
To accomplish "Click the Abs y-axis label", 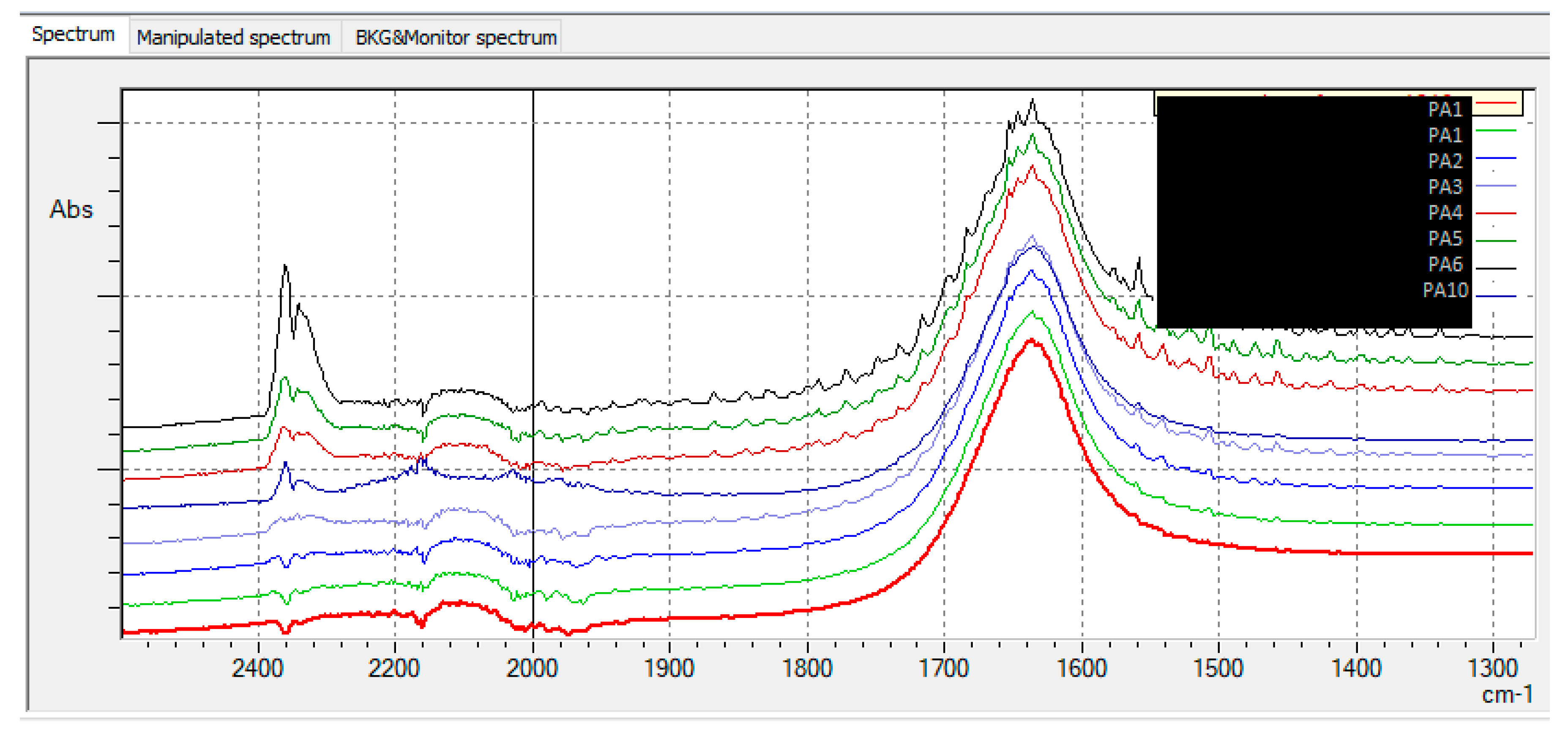I will click(x=71, y=210).
